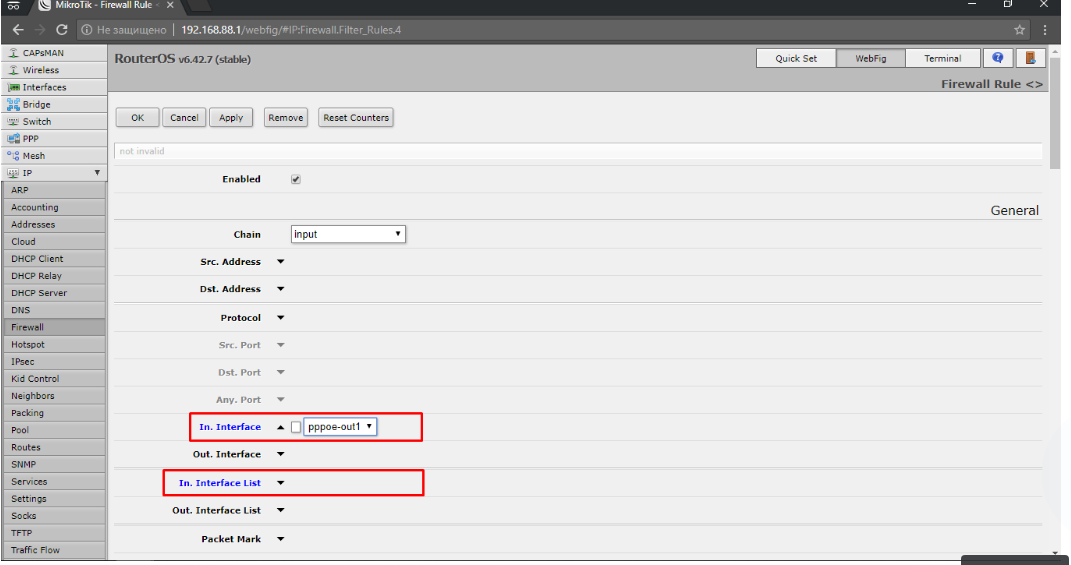Screen dimensions: 1071x565
Task: Open PPP menu in sidebar
Action: point(54,138)
